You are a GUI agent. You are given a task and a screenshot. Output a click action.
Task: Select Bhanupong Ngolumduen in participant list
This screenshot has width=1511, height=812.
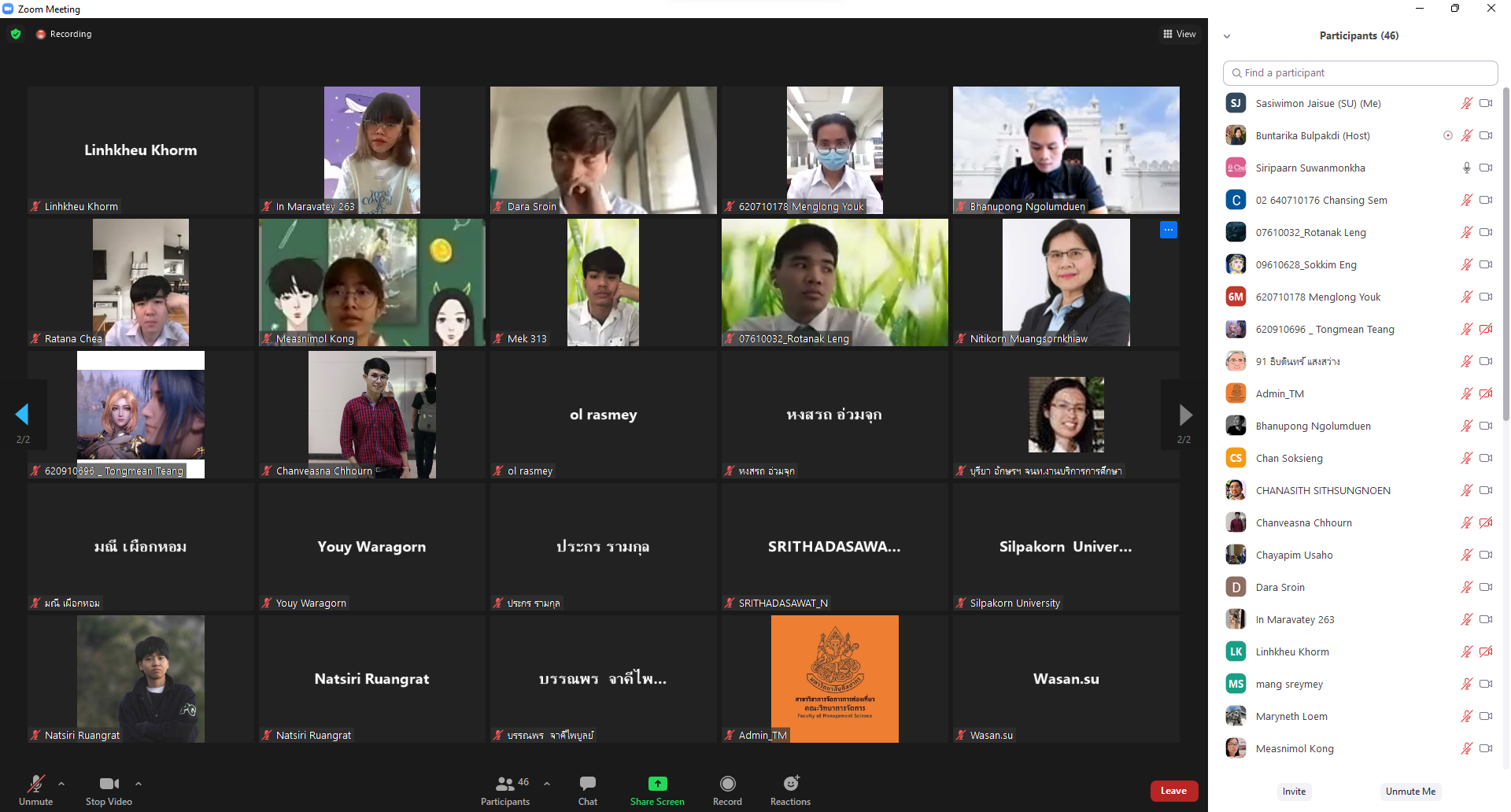coord(1360,426)
